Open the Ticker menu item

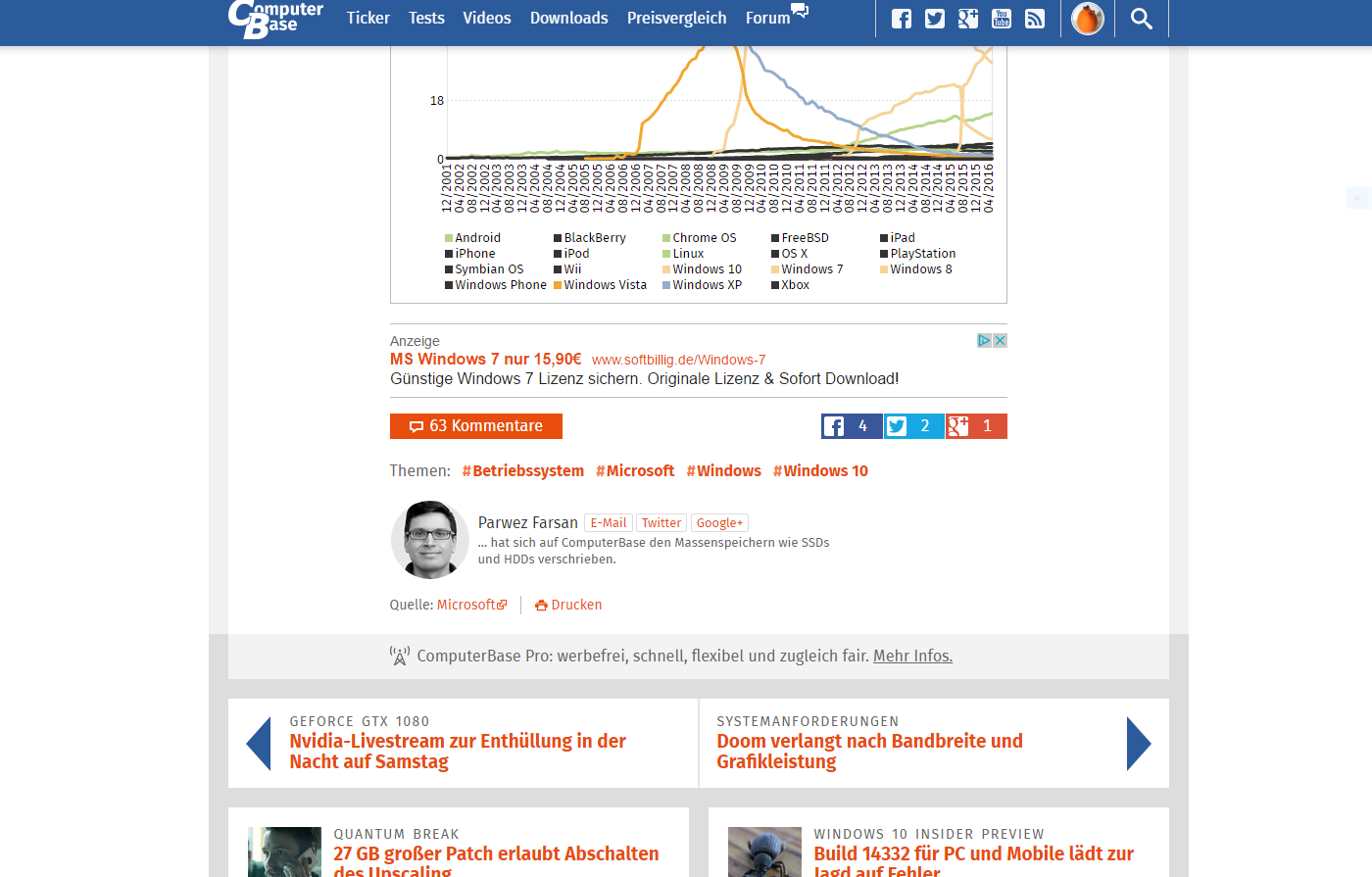tap(368, 18)
